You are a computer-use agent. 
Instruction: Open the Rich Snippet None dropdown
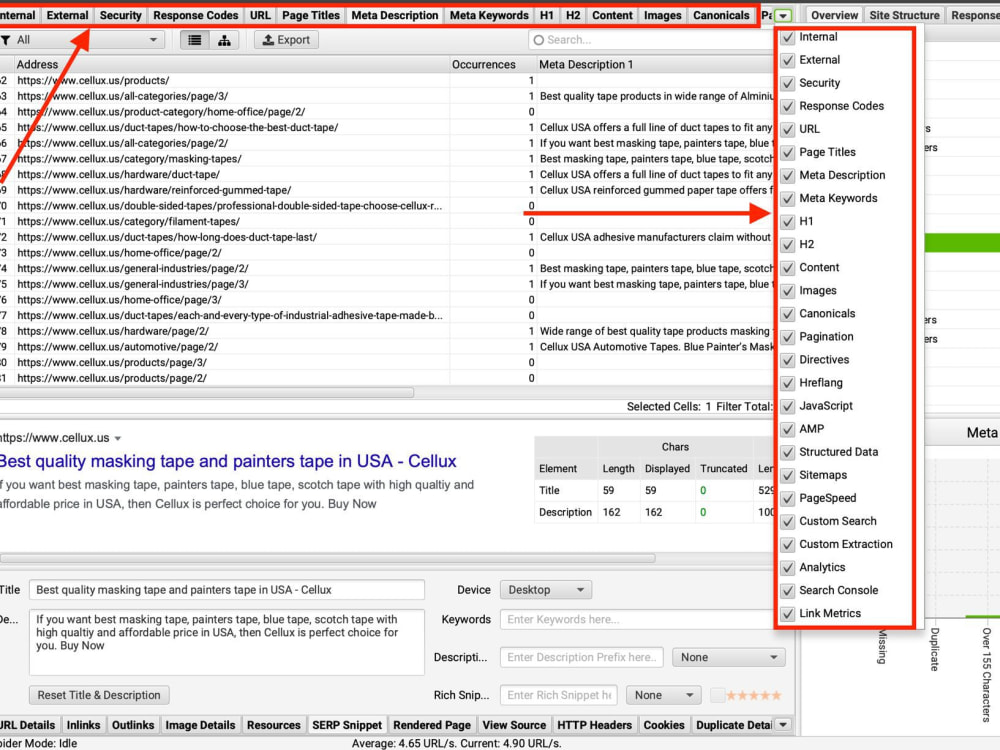coord(664,695)
